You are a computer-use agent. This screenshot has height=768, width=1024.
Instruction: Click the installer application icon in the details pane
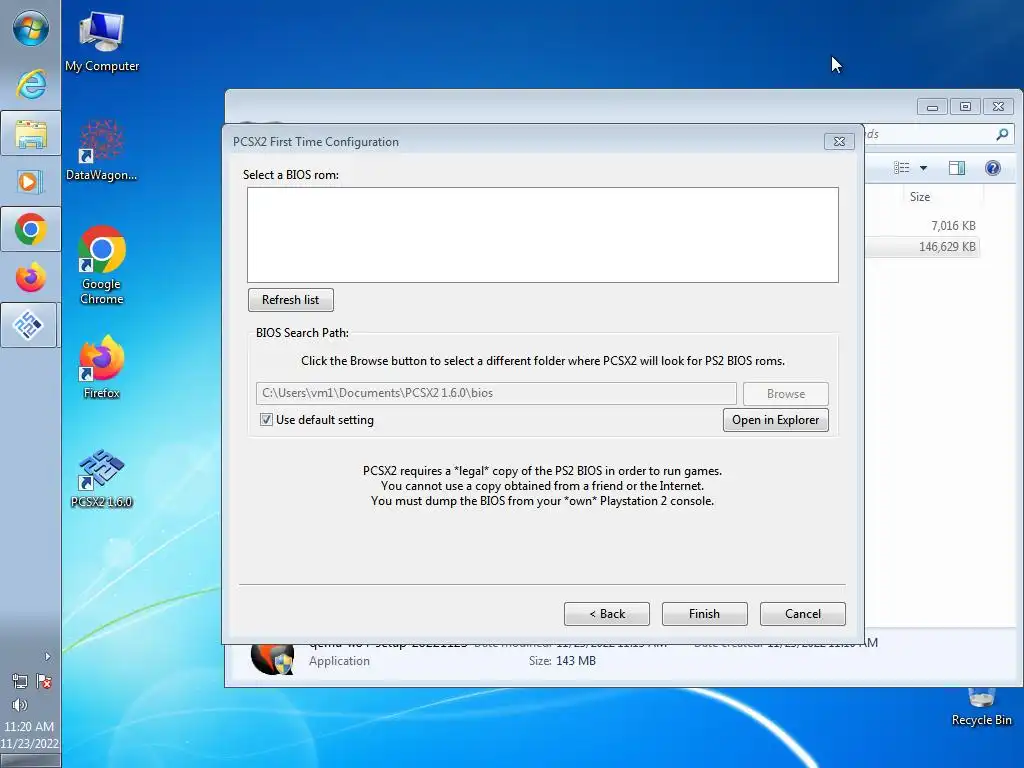tap(272, 658)
